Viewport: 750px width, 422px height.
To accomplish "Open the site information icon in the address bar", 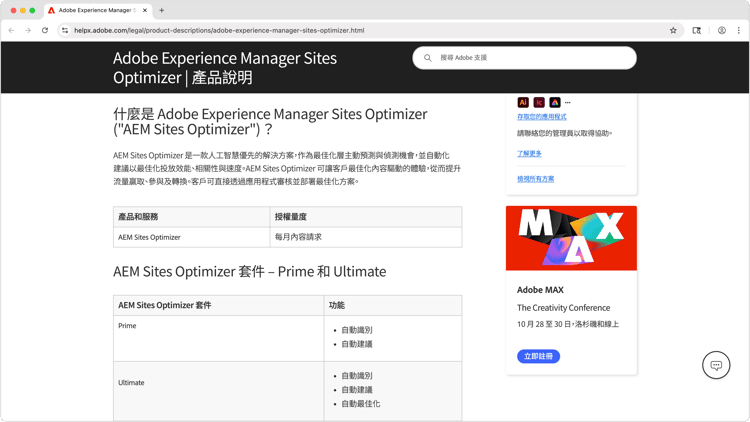I will click(x=65, y=30).
